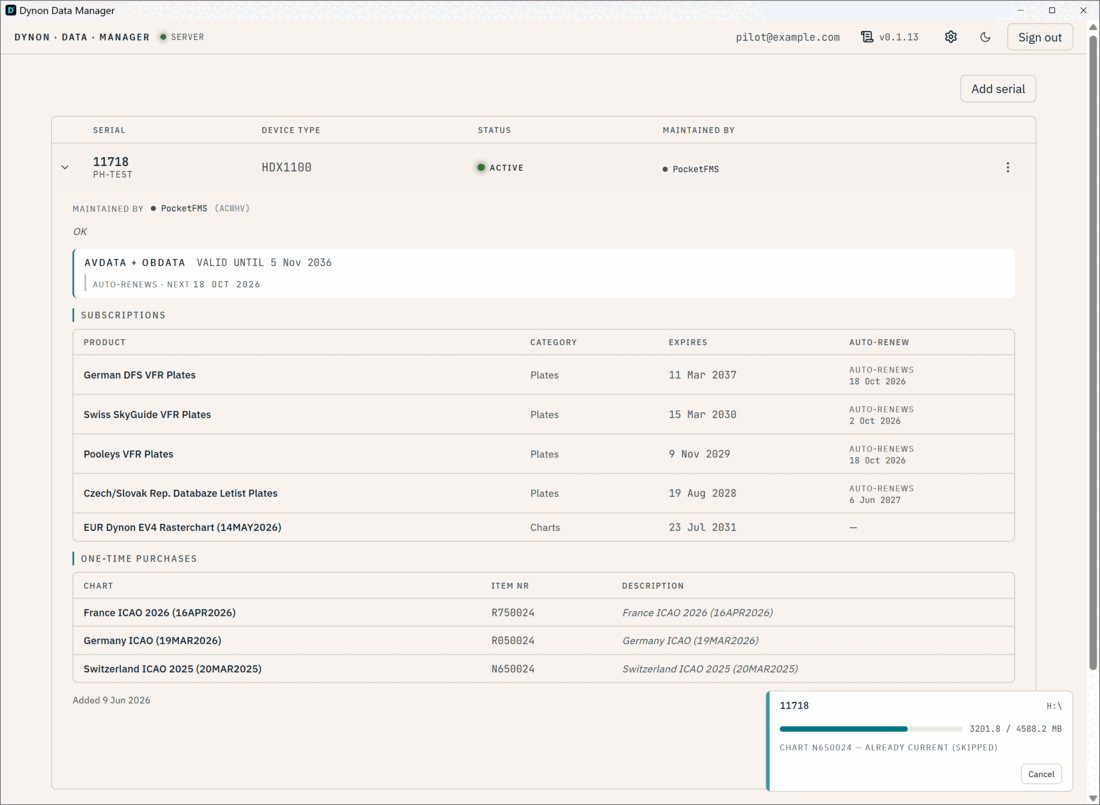Click the AVDATA + OBDATA heading

pyautogui.click(x=135, y=262)
